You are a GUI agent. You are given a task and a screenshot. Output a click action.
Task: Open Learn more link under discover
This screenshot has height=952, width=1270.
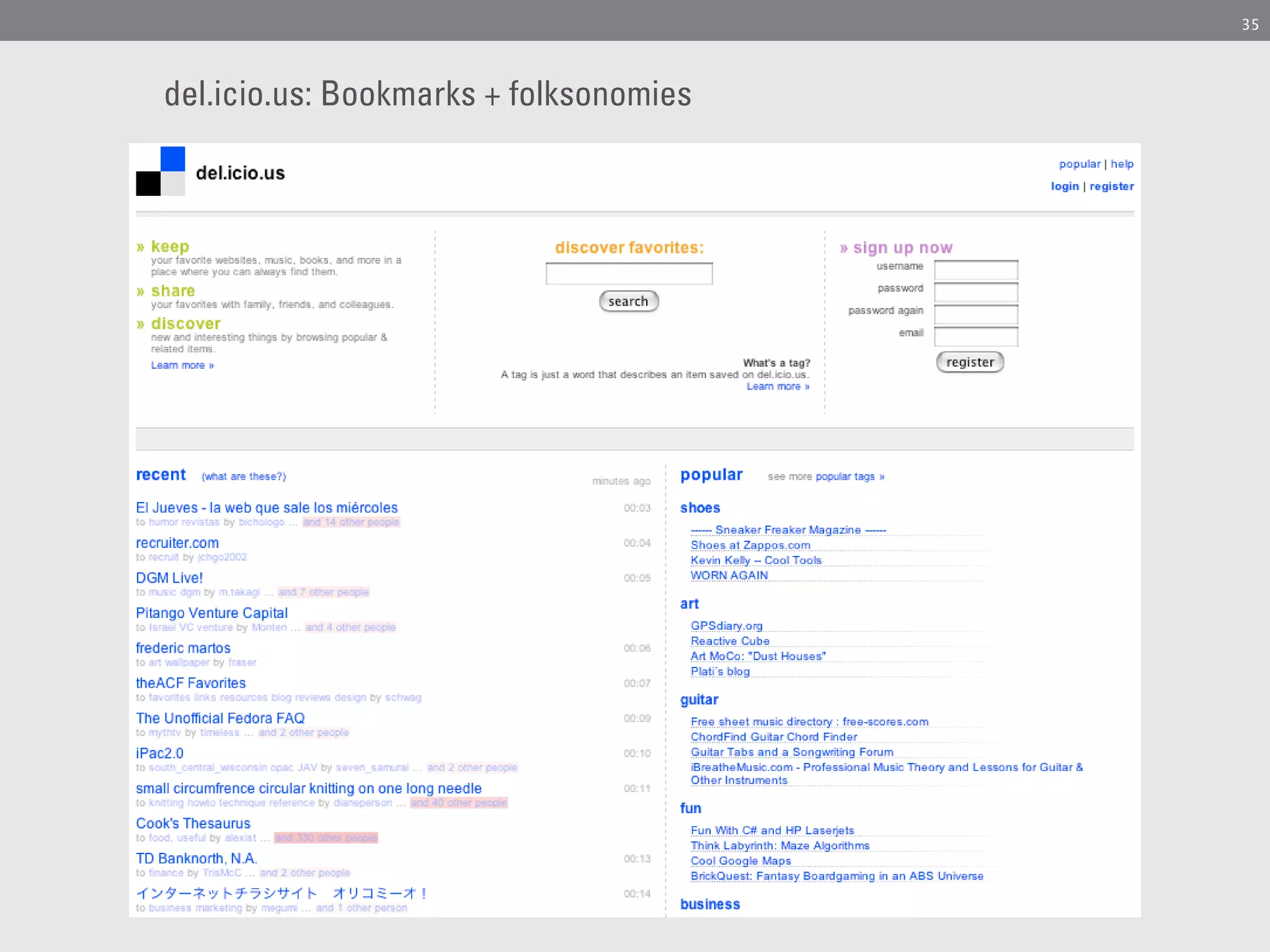click(x=182, y=366)
